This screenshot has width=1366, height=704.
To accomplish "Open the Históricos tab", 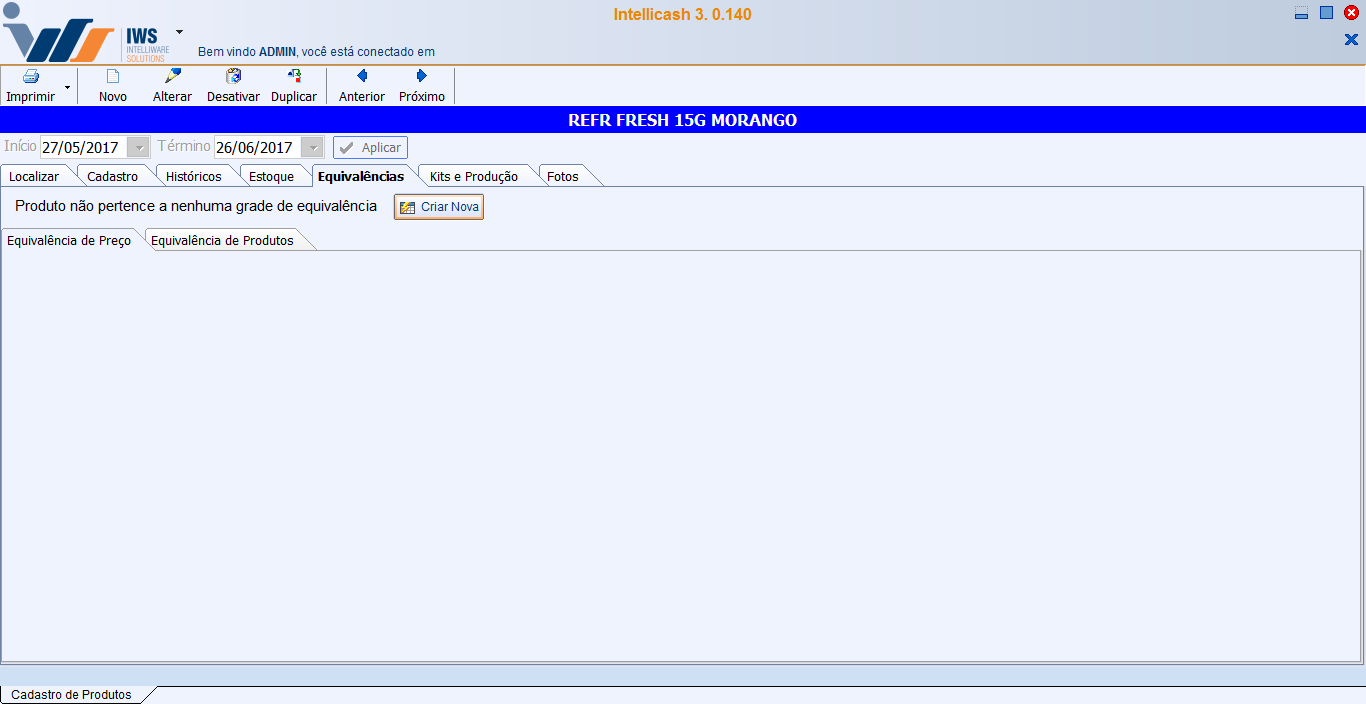I will (194, 176).
